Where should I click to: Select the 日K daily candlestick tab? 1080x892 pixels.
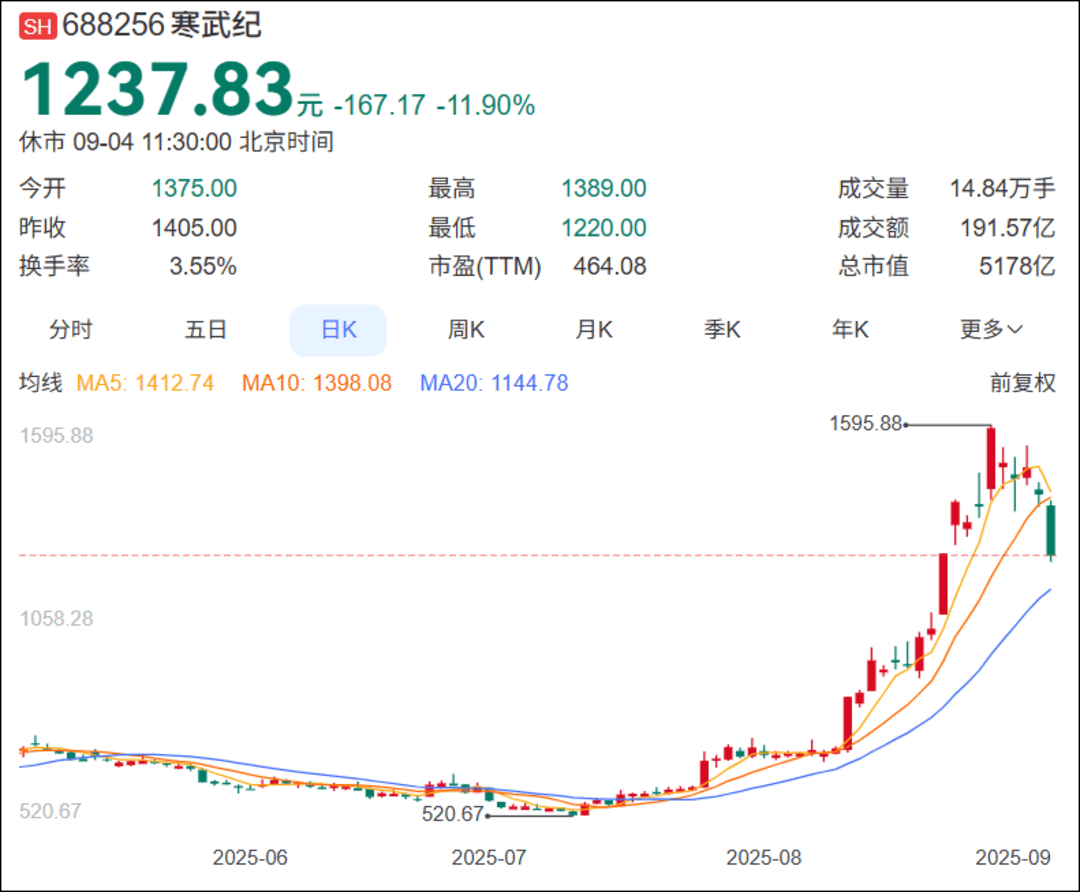click(x=338, y=329)
